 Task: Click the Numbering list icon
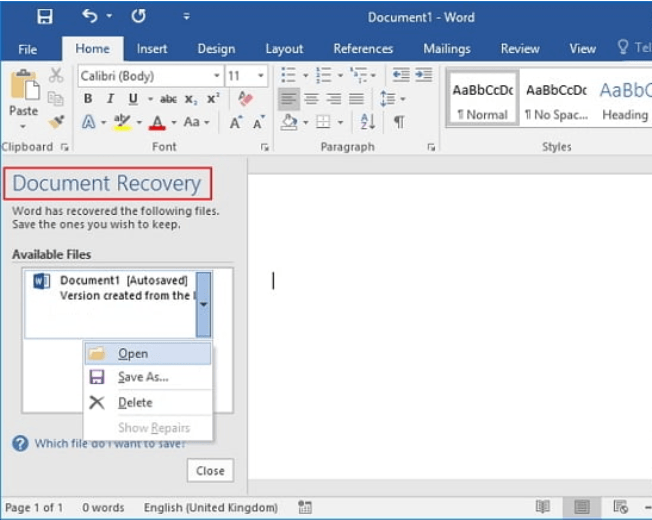[x=324, y=75]
